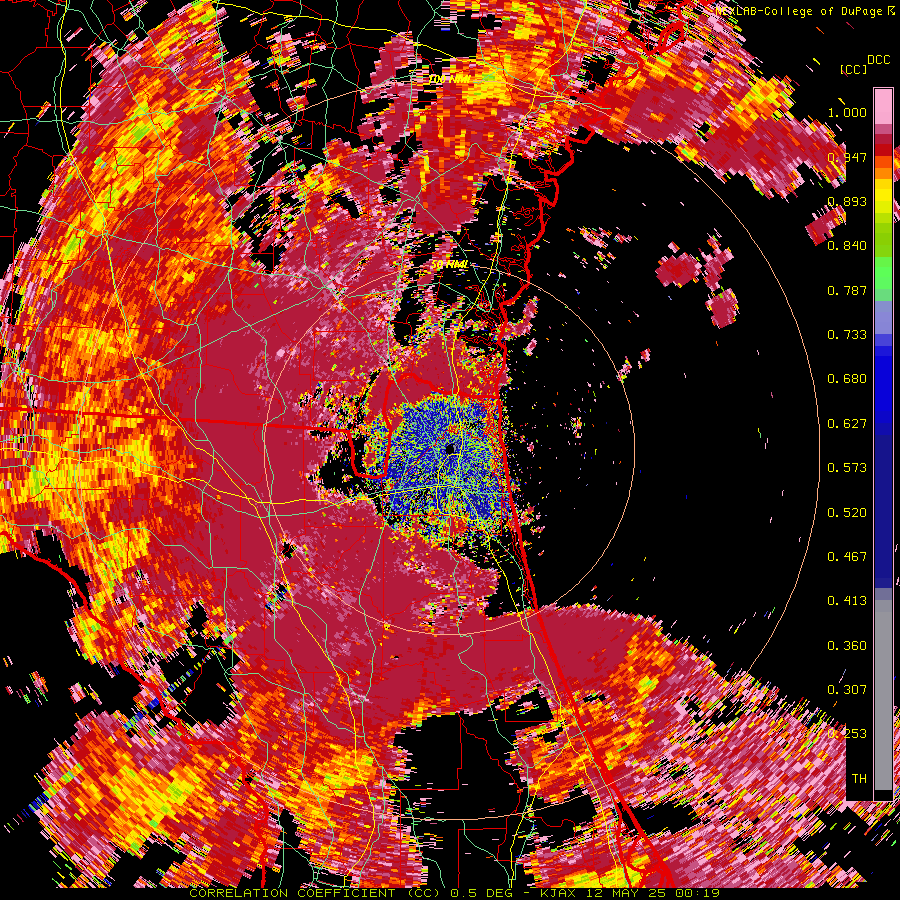
Task: Click the 0.467 scale value
Action: point(847,557)
